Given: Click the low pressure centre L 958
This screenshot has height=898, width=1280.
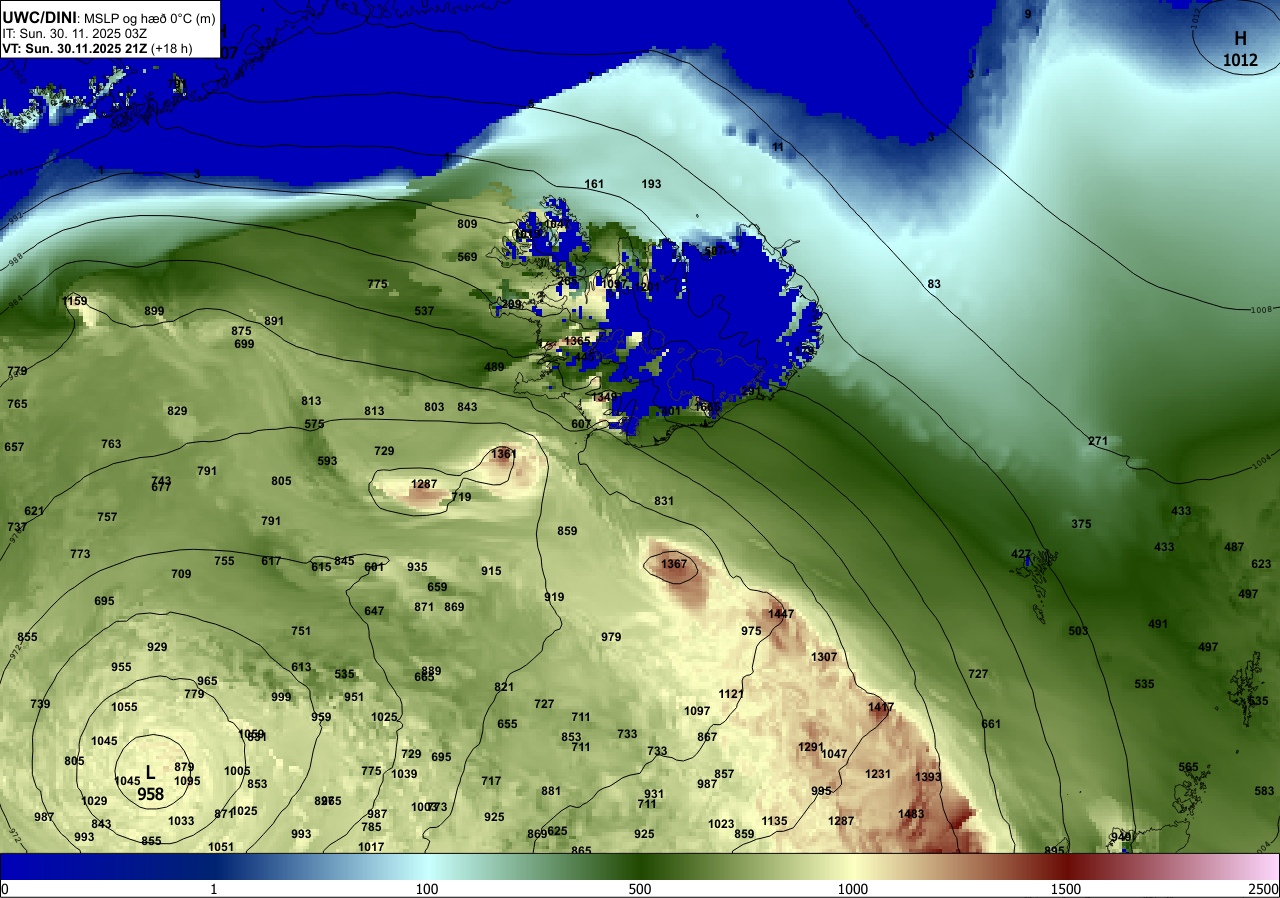Looking at the screenshot, I should coord(151,783).
